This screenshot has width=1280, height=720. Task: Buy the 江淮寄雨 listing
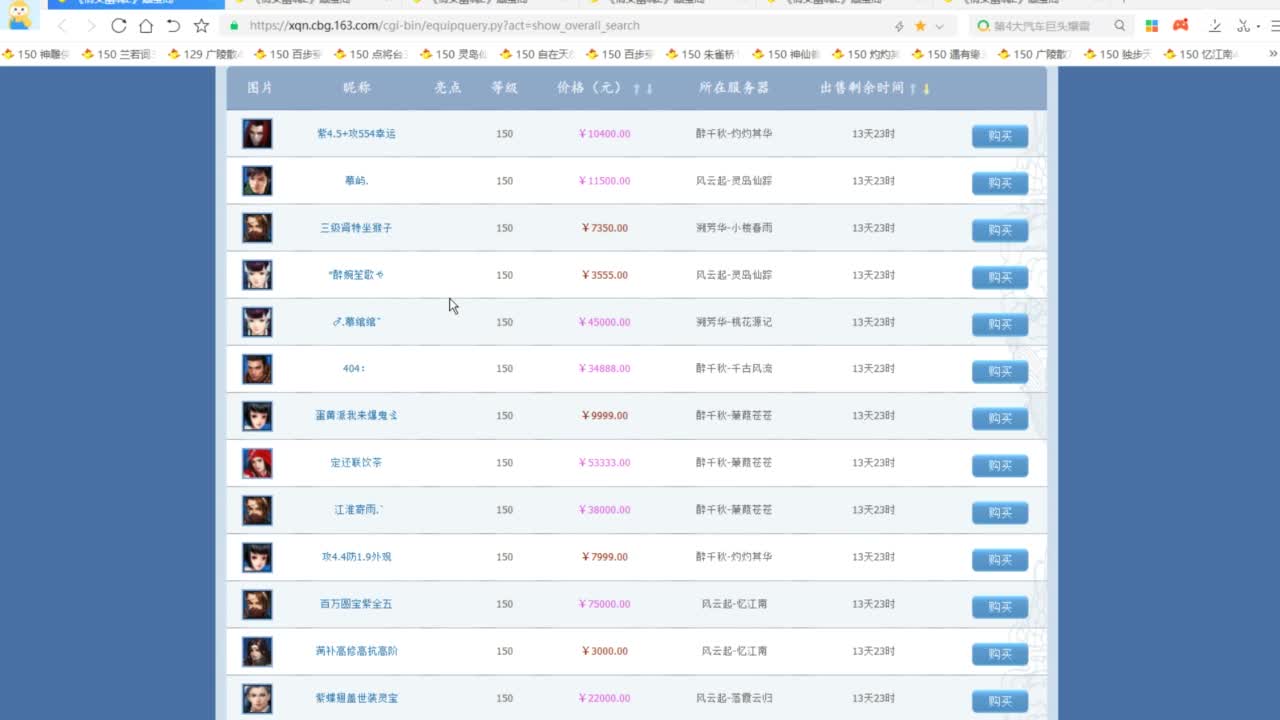point(1000,512)
